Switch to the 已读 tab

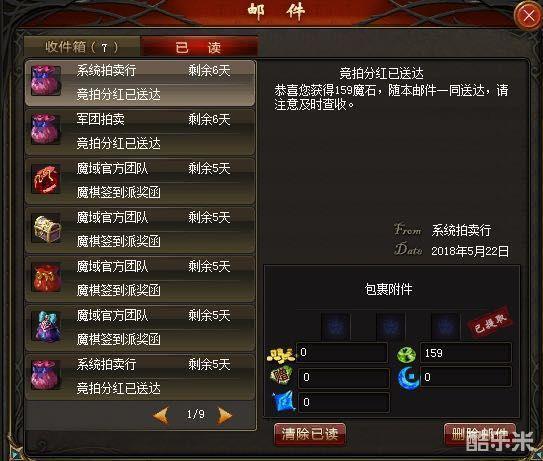(x=198, y=47)
